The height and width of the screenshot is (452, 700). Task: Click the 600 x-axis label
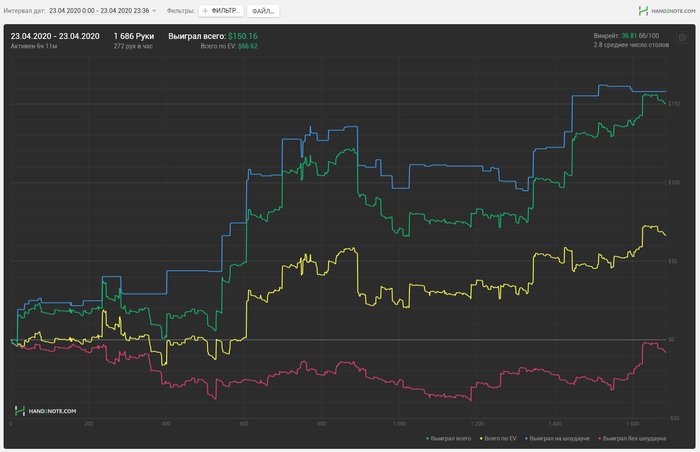coord(244,423)
